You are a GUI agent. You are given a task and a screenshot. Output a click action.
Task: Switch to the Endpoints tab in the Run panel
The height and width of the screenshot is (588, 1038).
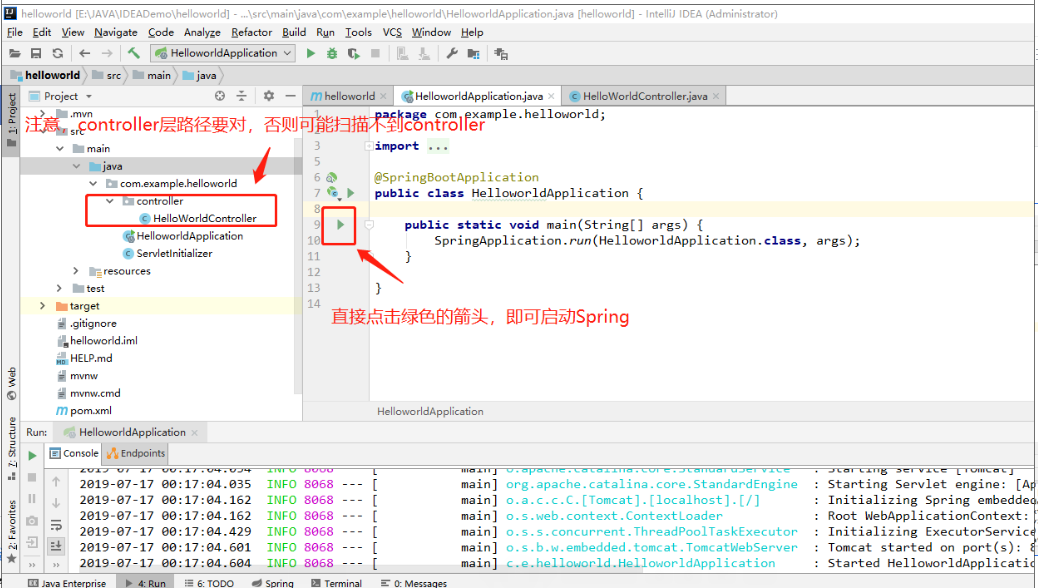coord(136,454)
